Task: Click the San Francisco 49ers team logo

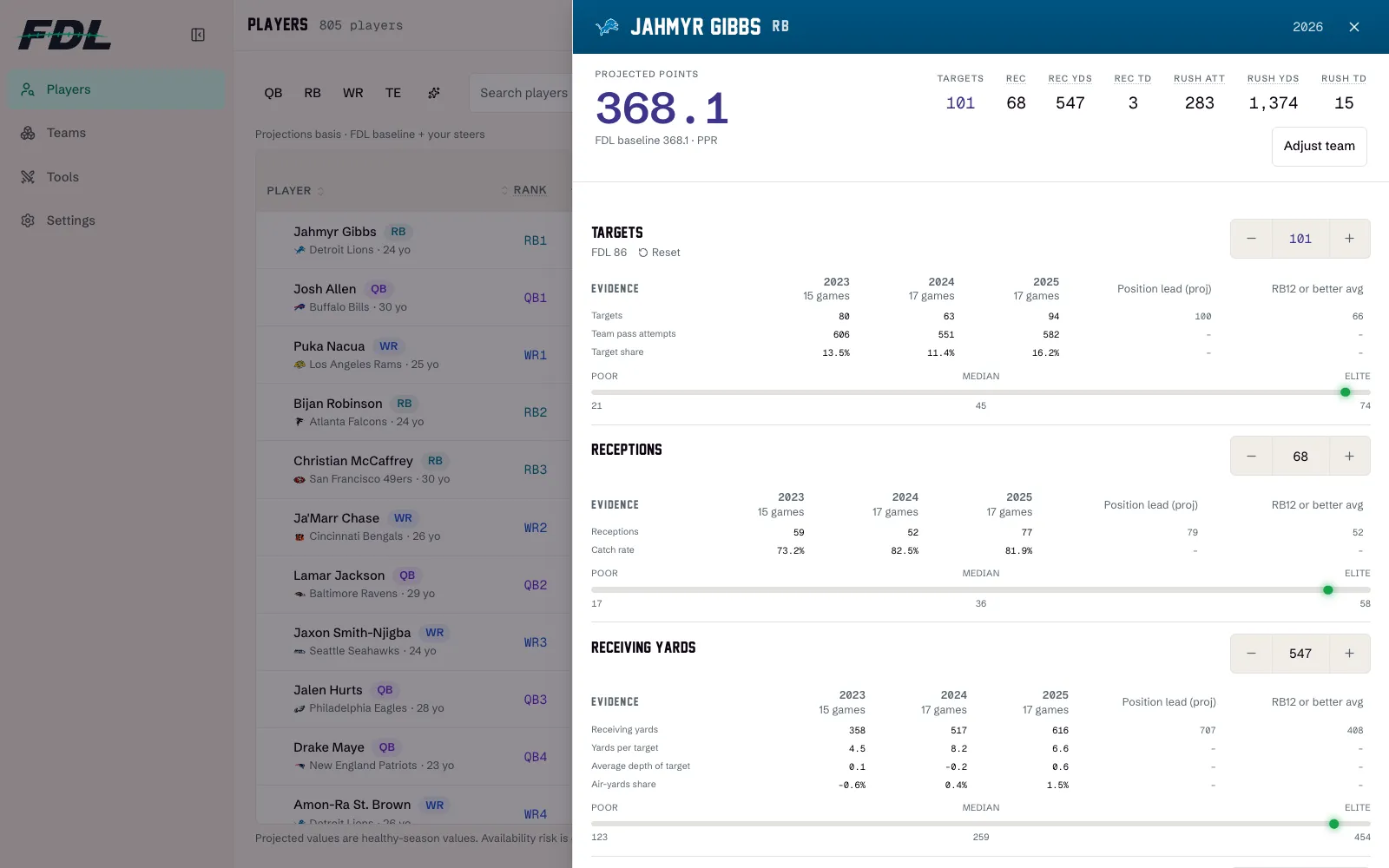Action: 300,479
